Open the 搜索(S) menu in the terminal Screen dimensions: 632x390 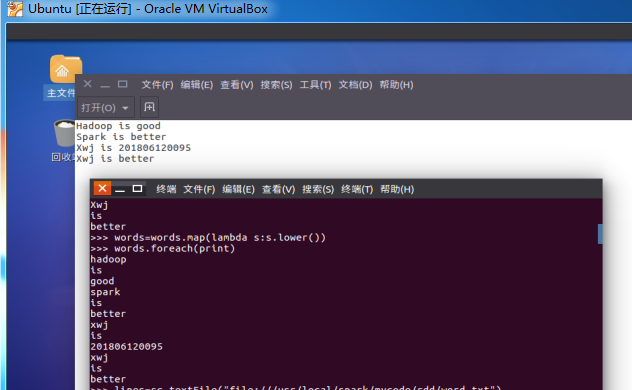click(x=318, y=189)
